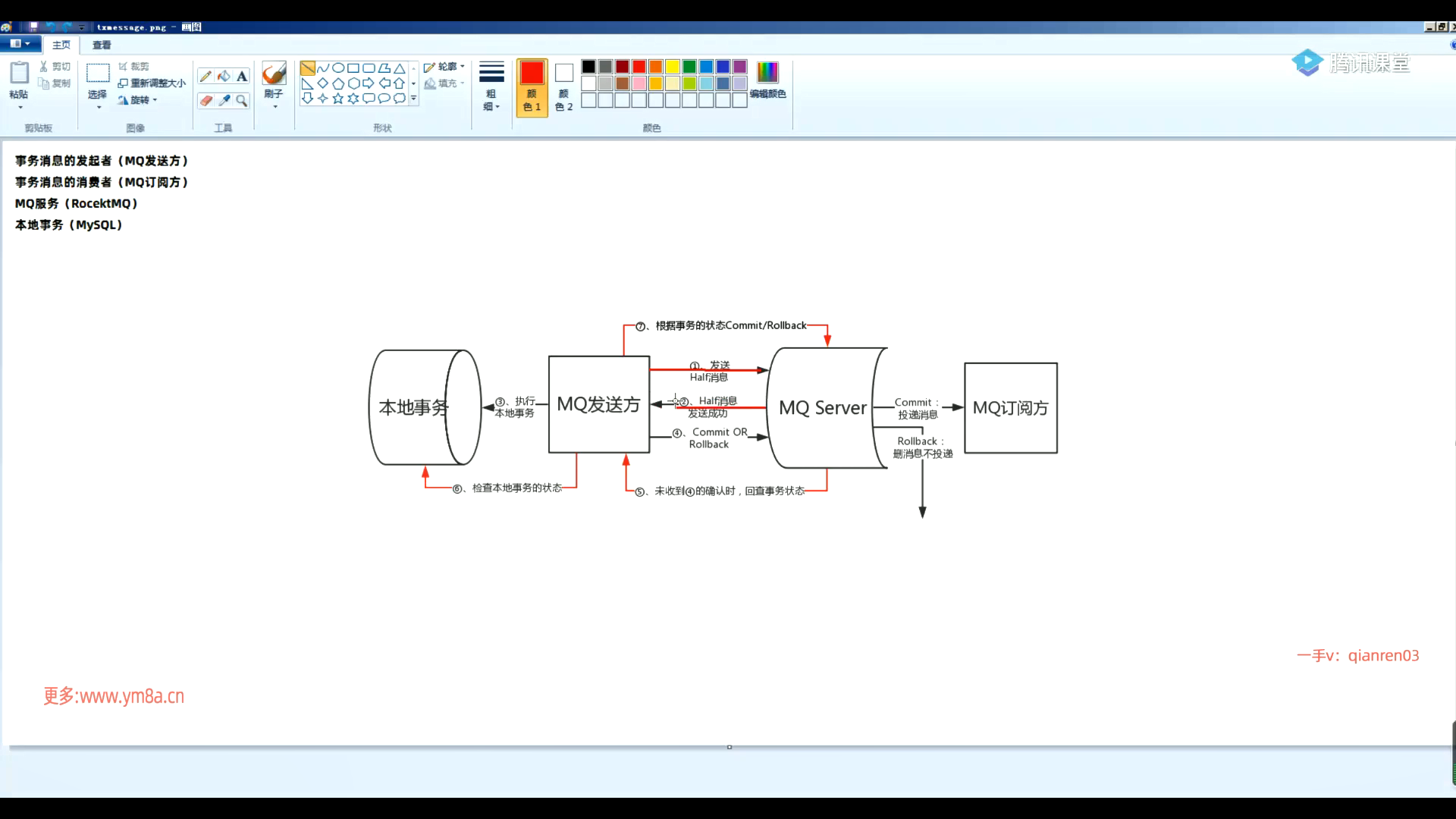This screenshot has height=819, width=1456.
Task: Select the Magnifier tool
Action: [x=242, y=100]
